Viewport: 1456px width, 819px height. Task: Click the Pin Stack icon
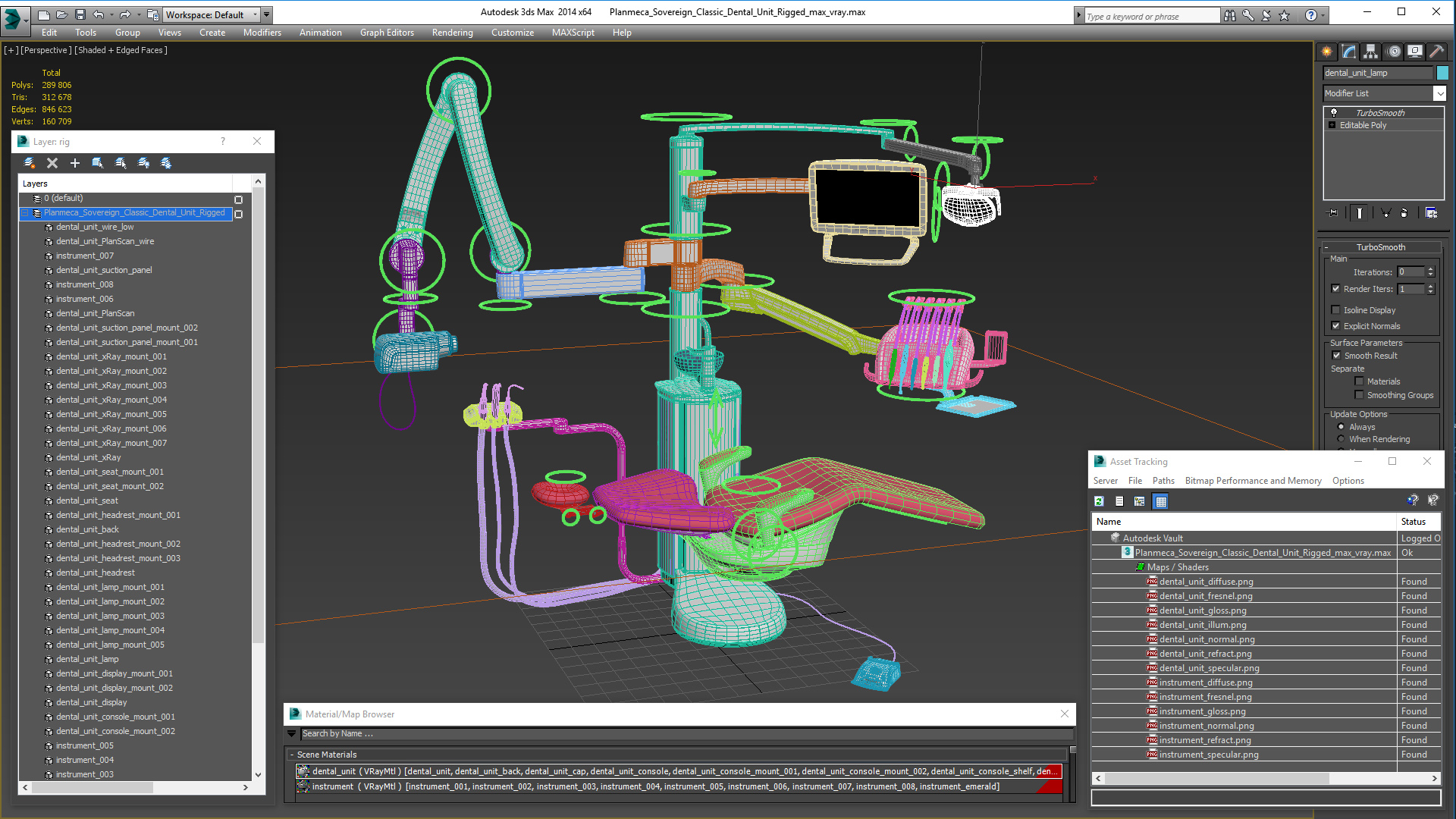pos(1332,213)
